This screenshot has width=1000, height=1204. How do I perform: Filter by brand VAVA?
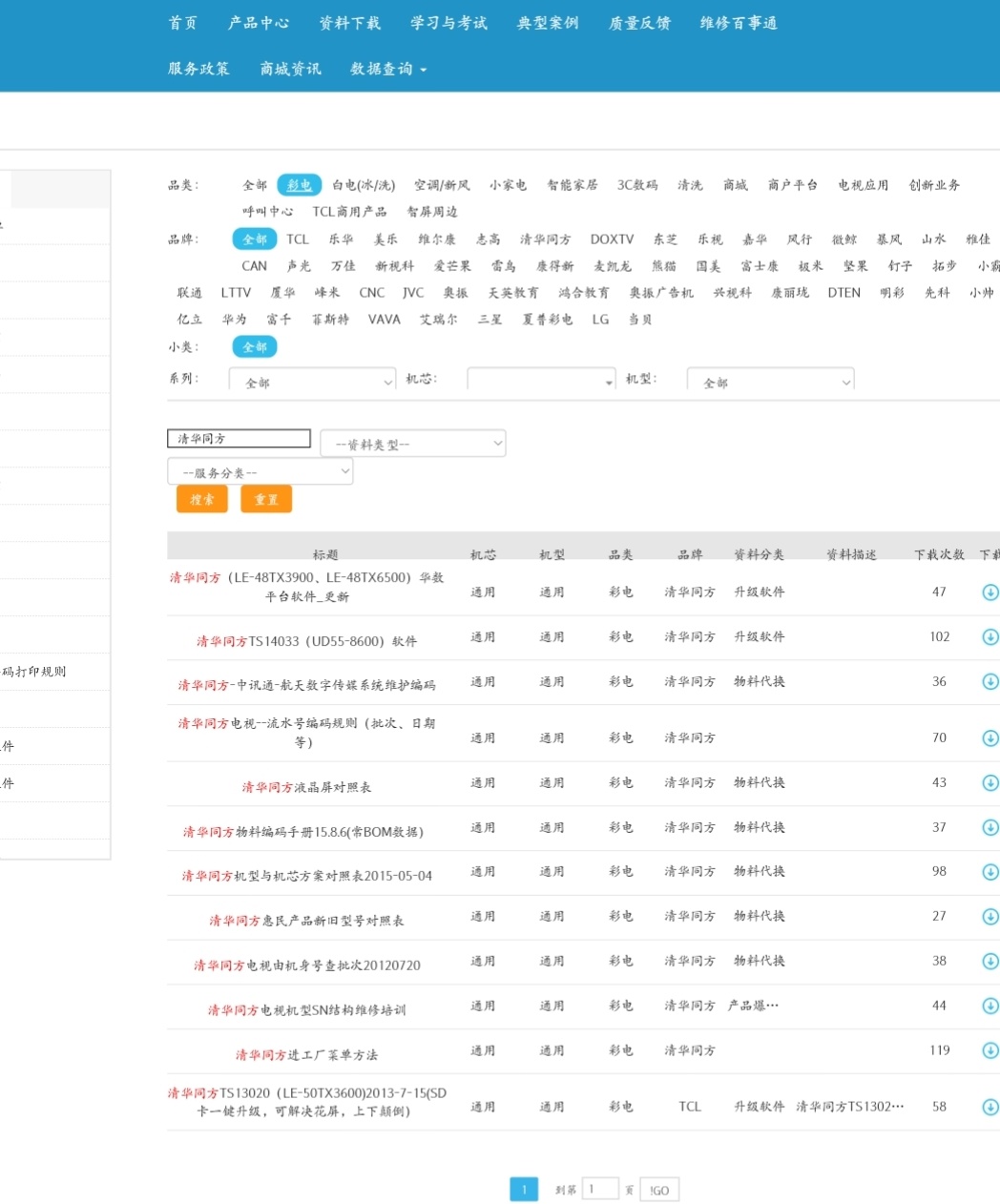[x=385, y=320]
